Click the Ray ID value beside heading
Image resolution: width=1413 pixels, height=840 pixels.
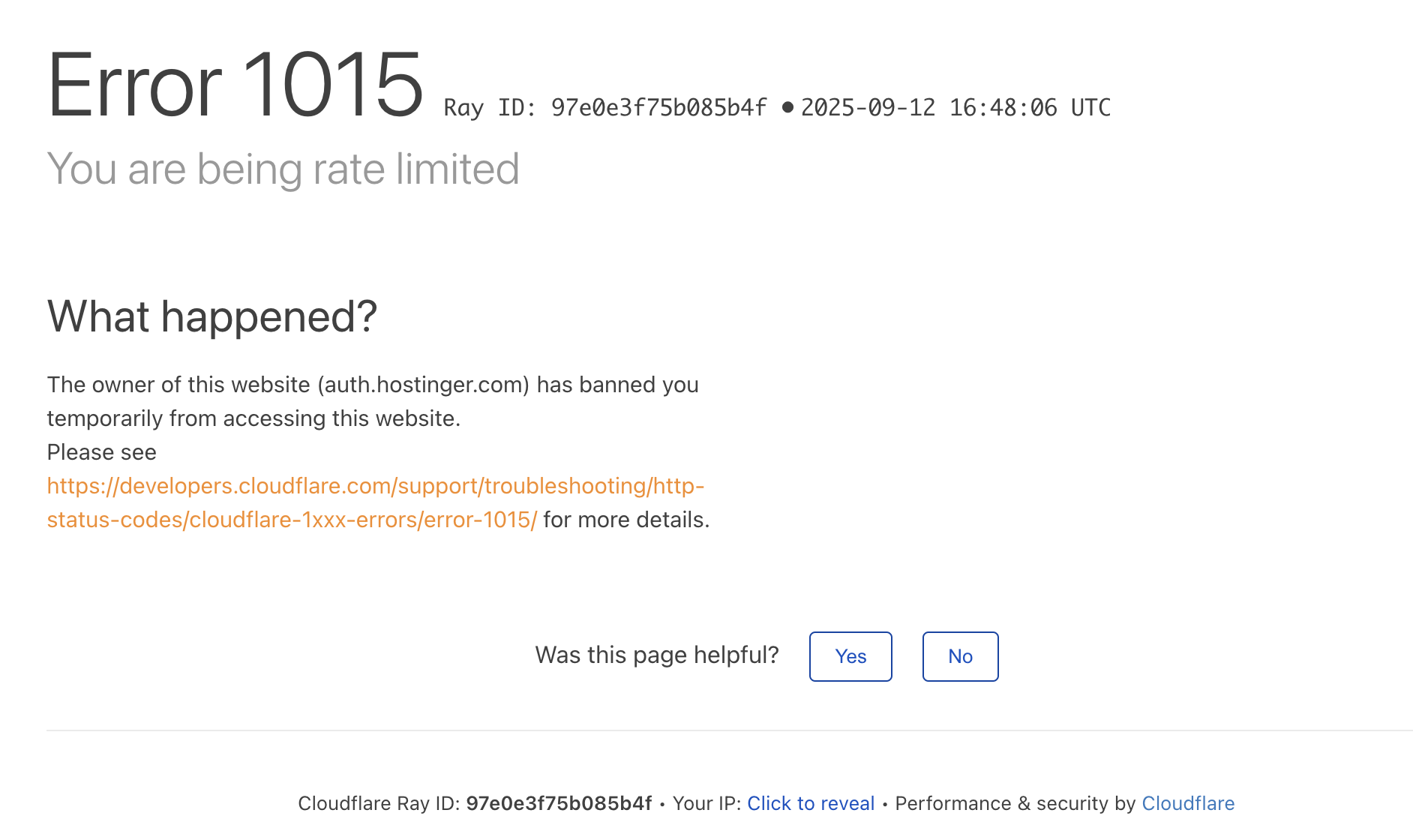658,108
